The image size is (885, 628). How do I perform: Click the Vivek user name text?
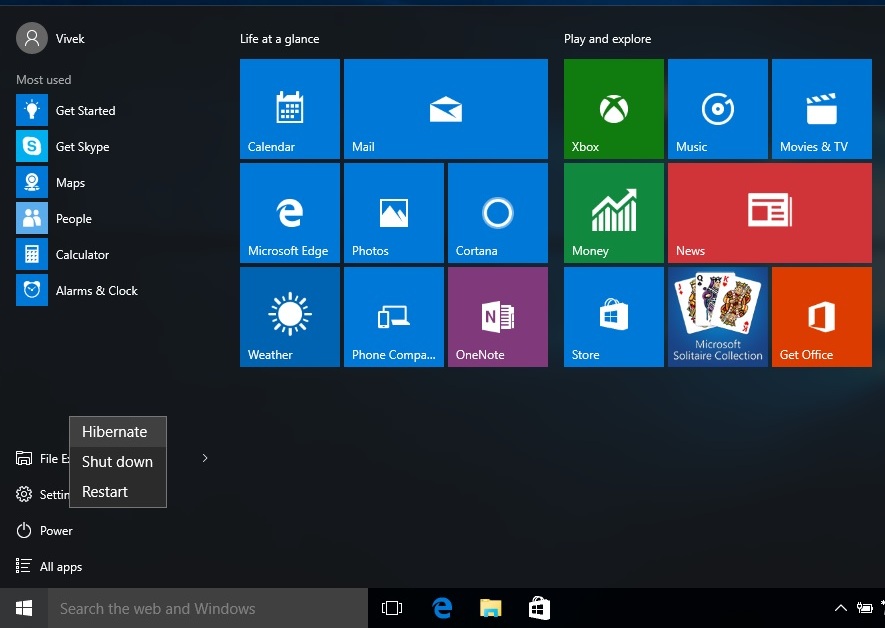70,38
